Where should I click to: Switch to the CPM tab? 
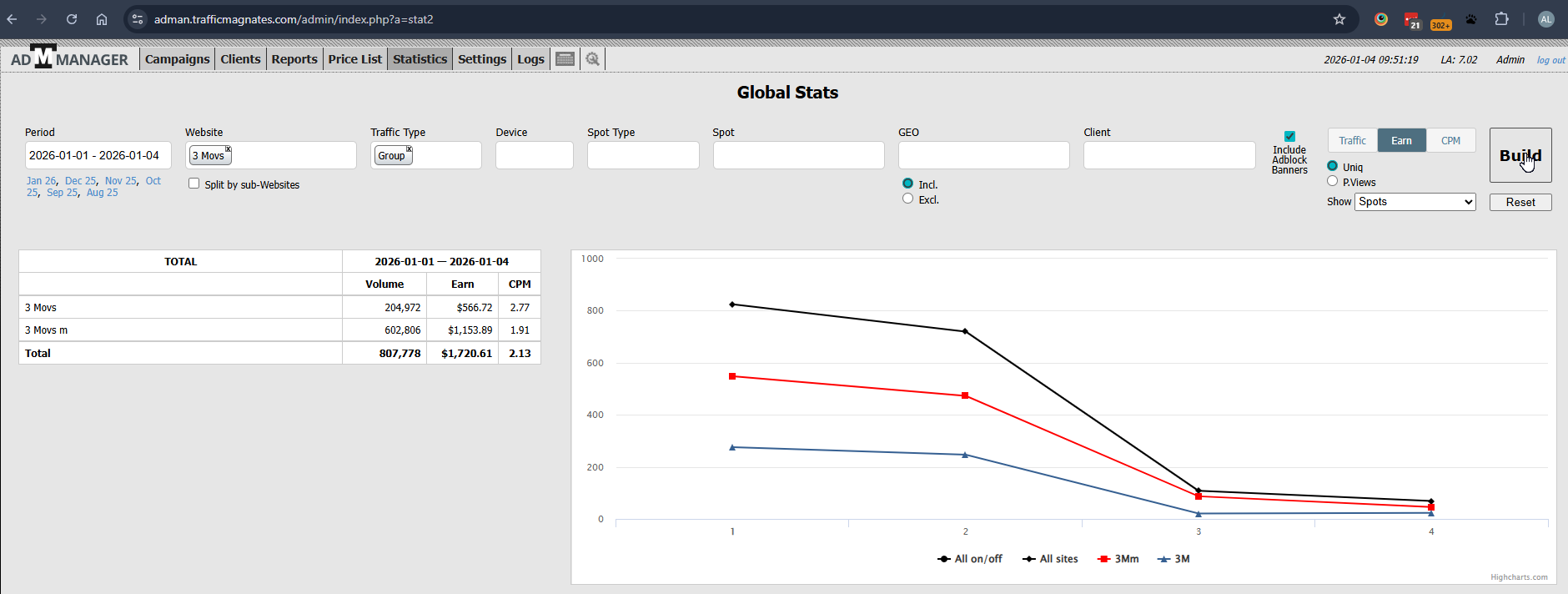click(1451, 140)
